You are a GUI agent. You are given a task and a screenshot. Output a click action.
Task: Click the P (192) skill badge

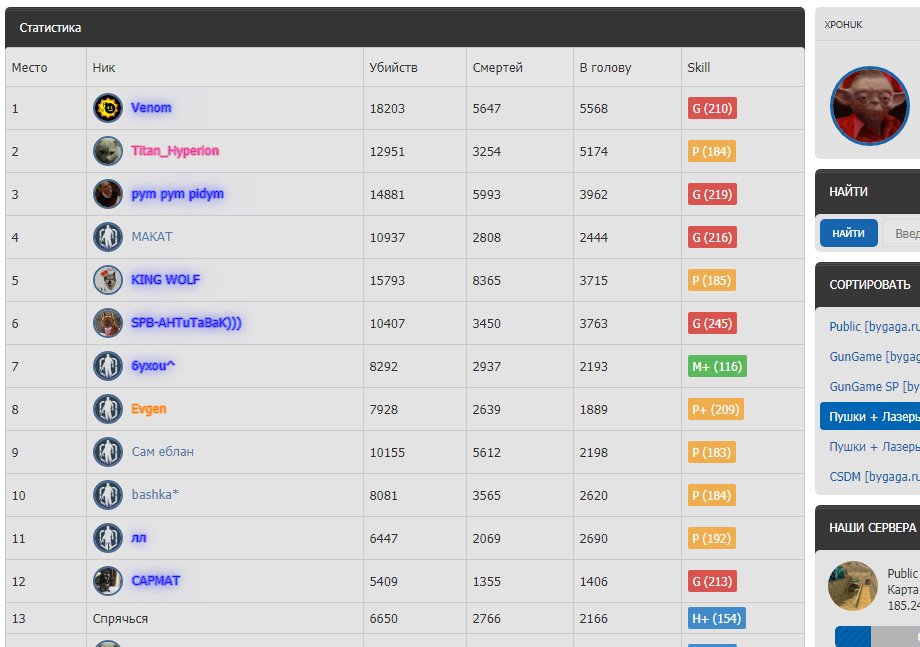(x=712, y=538)
